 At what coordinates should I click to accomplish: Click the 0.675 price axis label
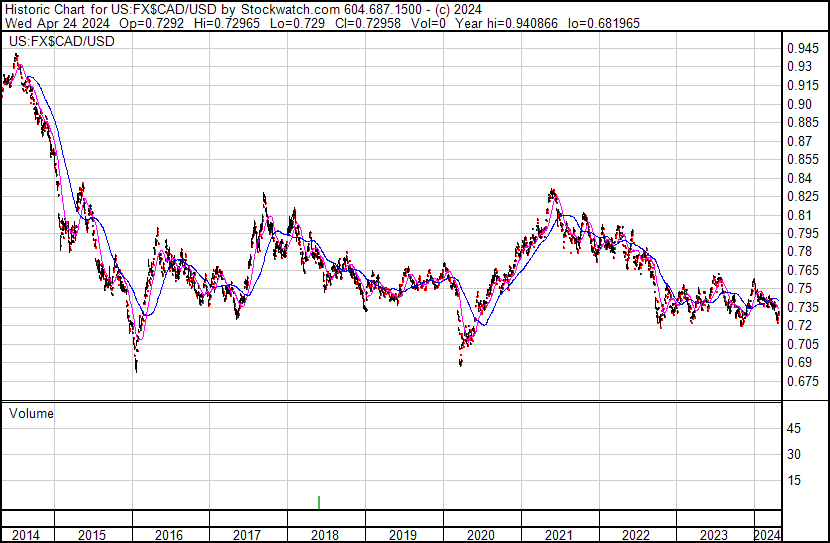(801, 381)
